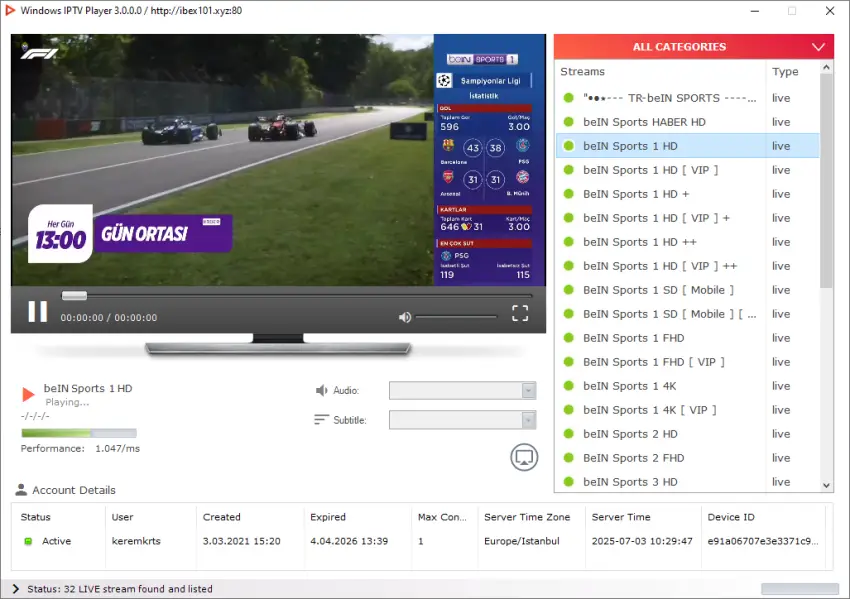Click the Server Time column header
The width and height of the screenshot is (850, 599).
tap(621, 517)
